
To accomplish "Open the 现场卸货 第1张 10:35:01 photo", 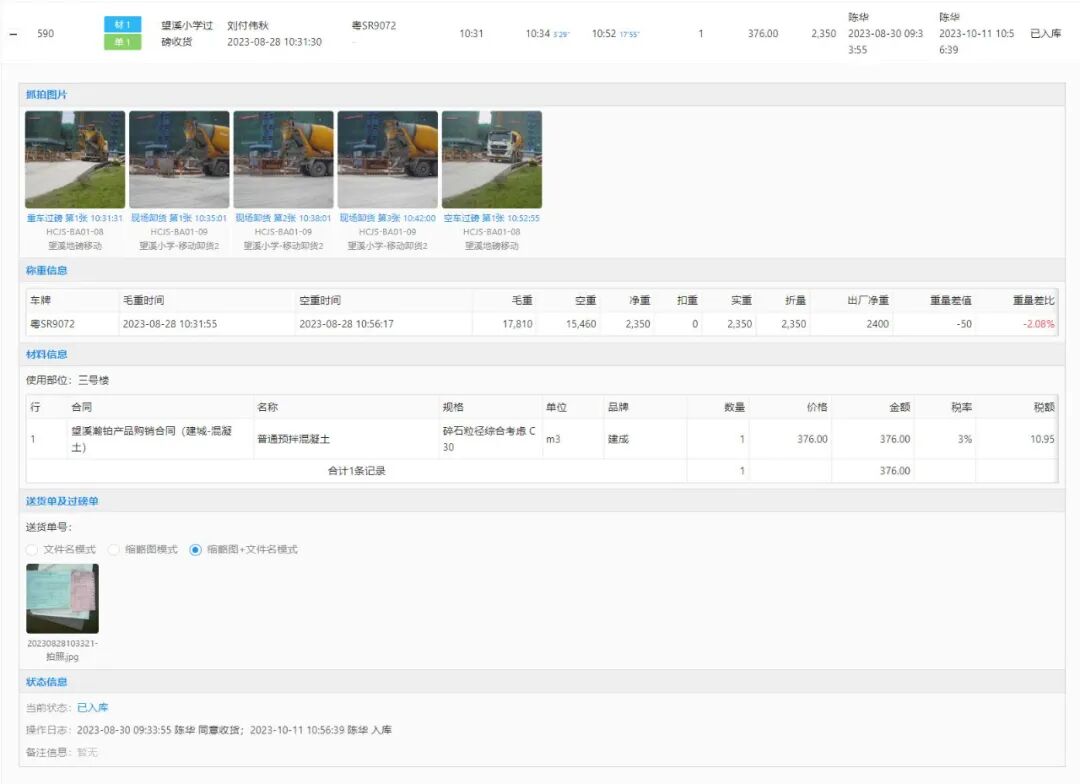I will [x=179, y=159].
